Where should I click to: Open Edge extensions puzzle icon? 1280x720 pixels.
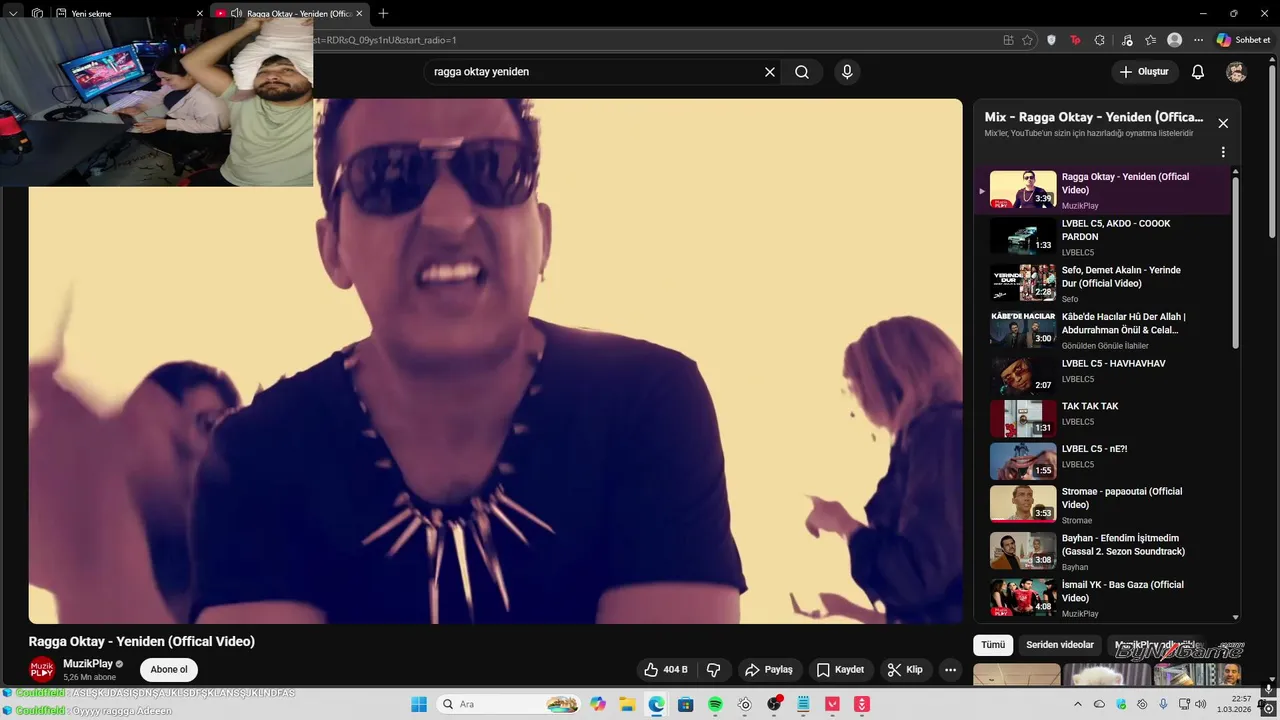tap(1100, 40)
